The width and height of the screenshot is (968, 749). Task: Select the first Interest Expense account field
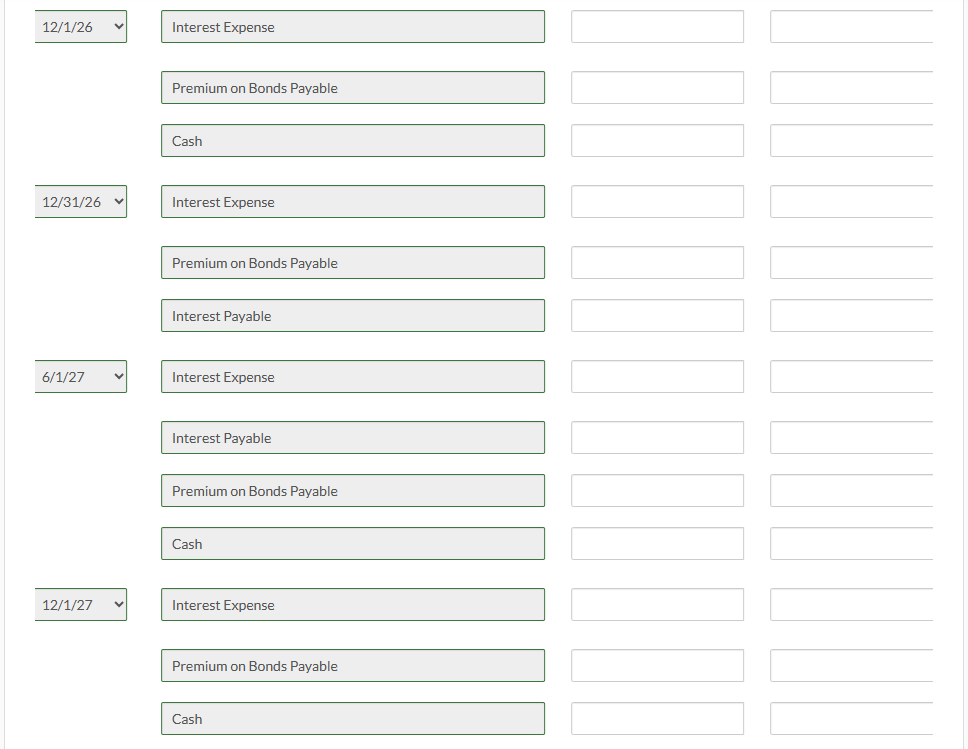point(352,26)
